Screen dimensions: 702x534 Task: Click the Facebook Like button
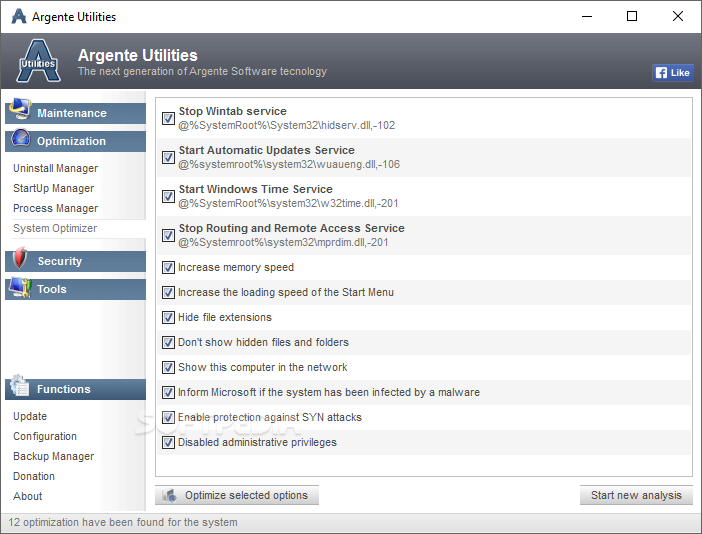click(x=673, y=73)
